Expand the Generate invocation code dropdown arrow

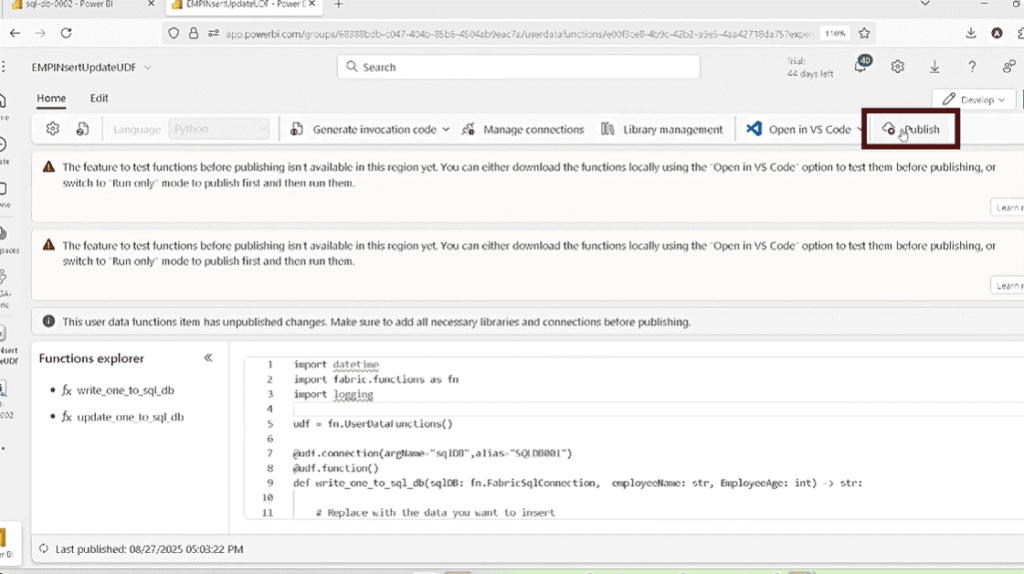point(446,129)
